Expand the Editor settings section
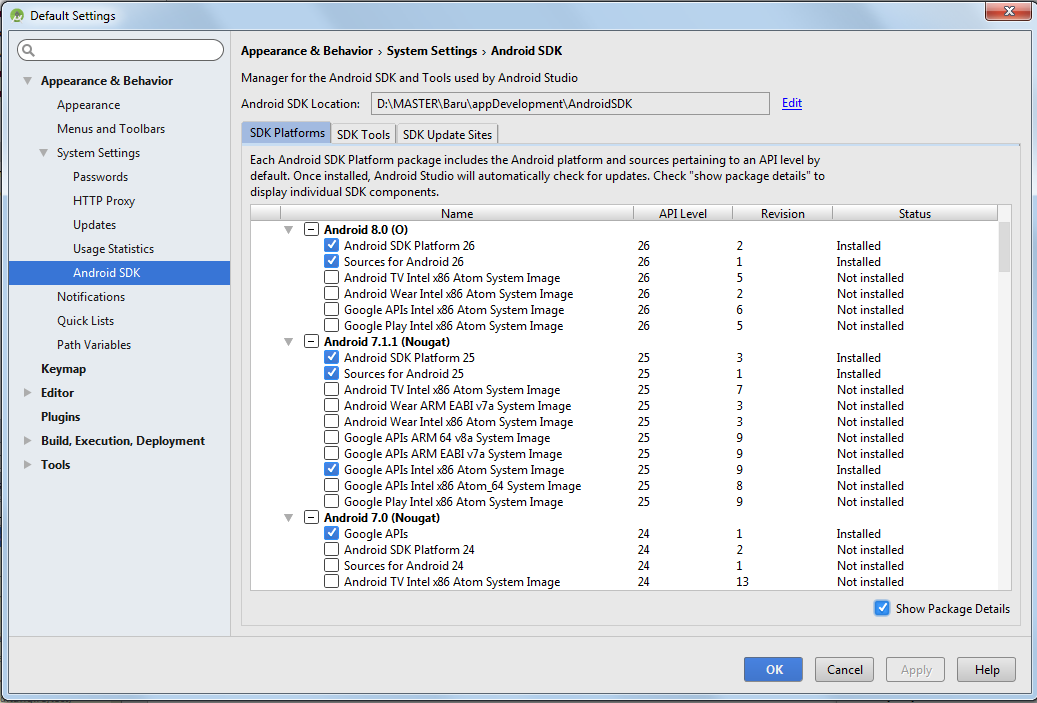Screen dimensions: 1037x703 coord(28,393)
